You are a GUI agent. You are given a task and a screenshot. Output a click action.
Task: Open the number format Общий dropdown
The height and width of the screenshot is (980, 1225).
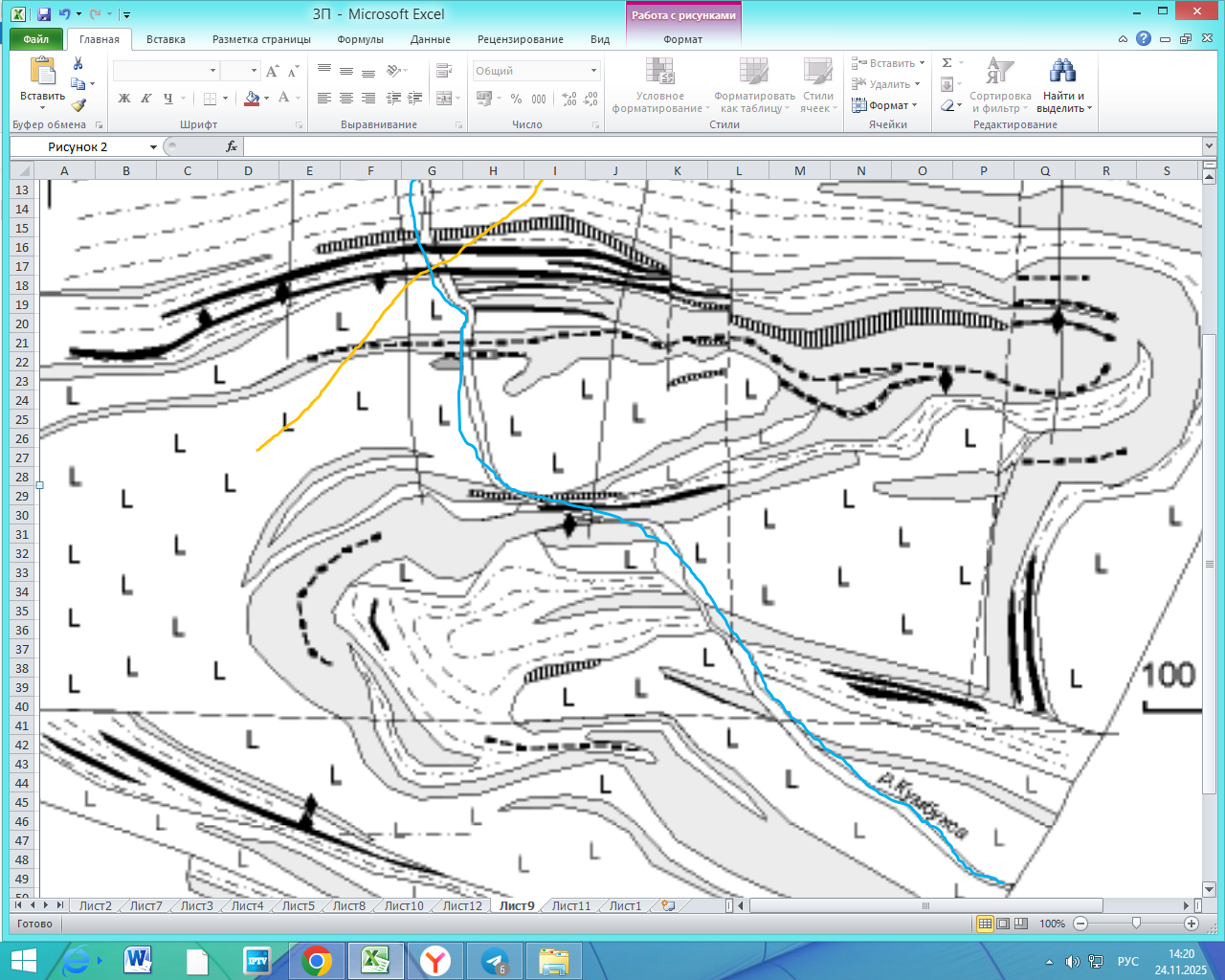[x=593, y=71]
